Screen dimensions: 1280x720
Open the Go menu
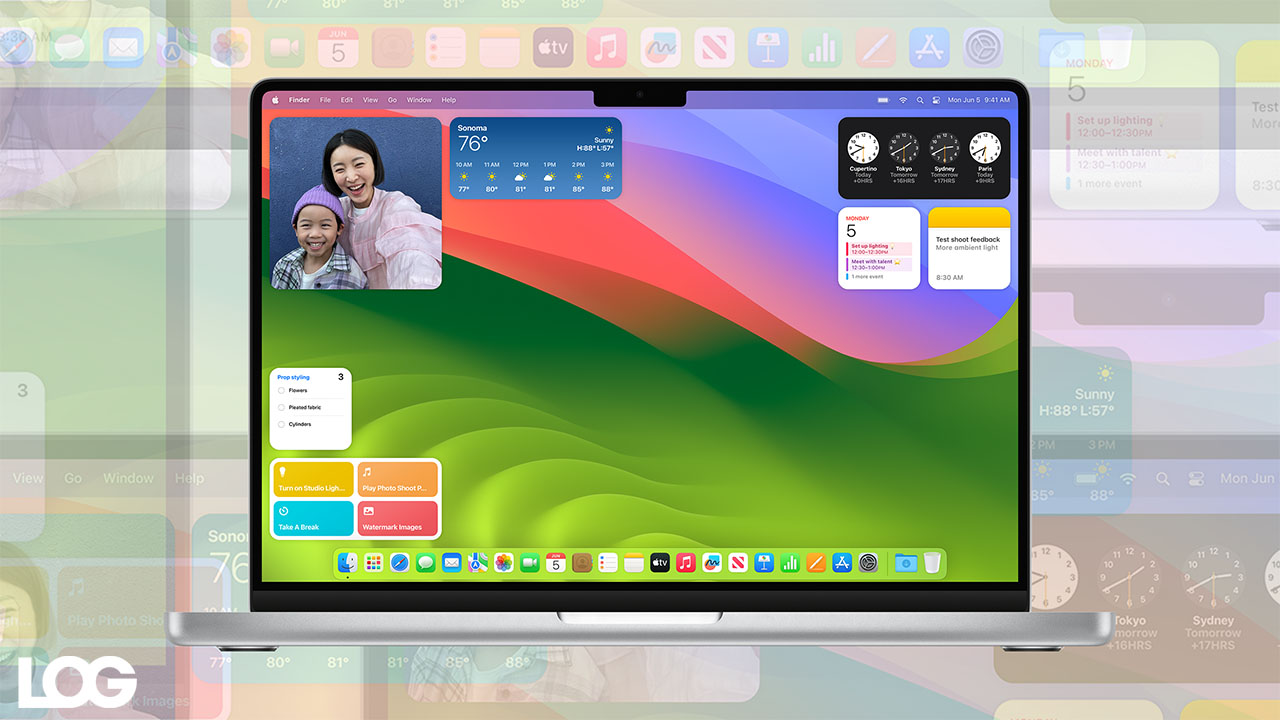click(392, 100)
